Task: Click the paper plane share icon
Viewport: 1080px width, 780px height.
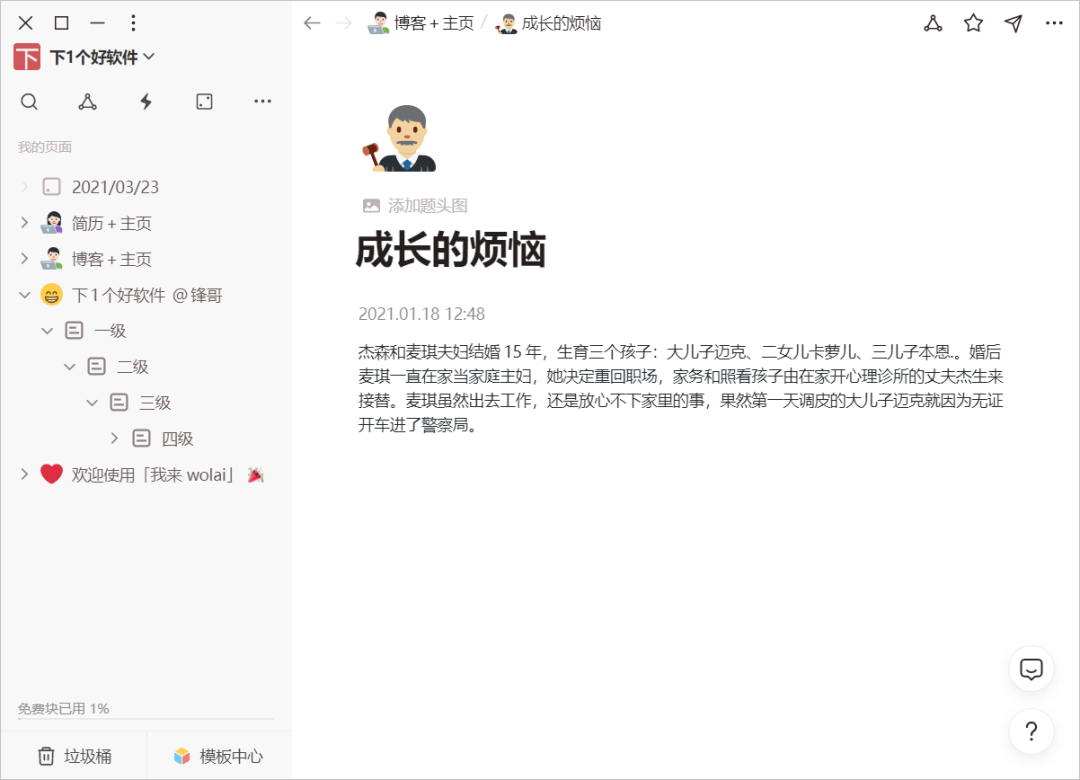Action: click(1013, 22)
